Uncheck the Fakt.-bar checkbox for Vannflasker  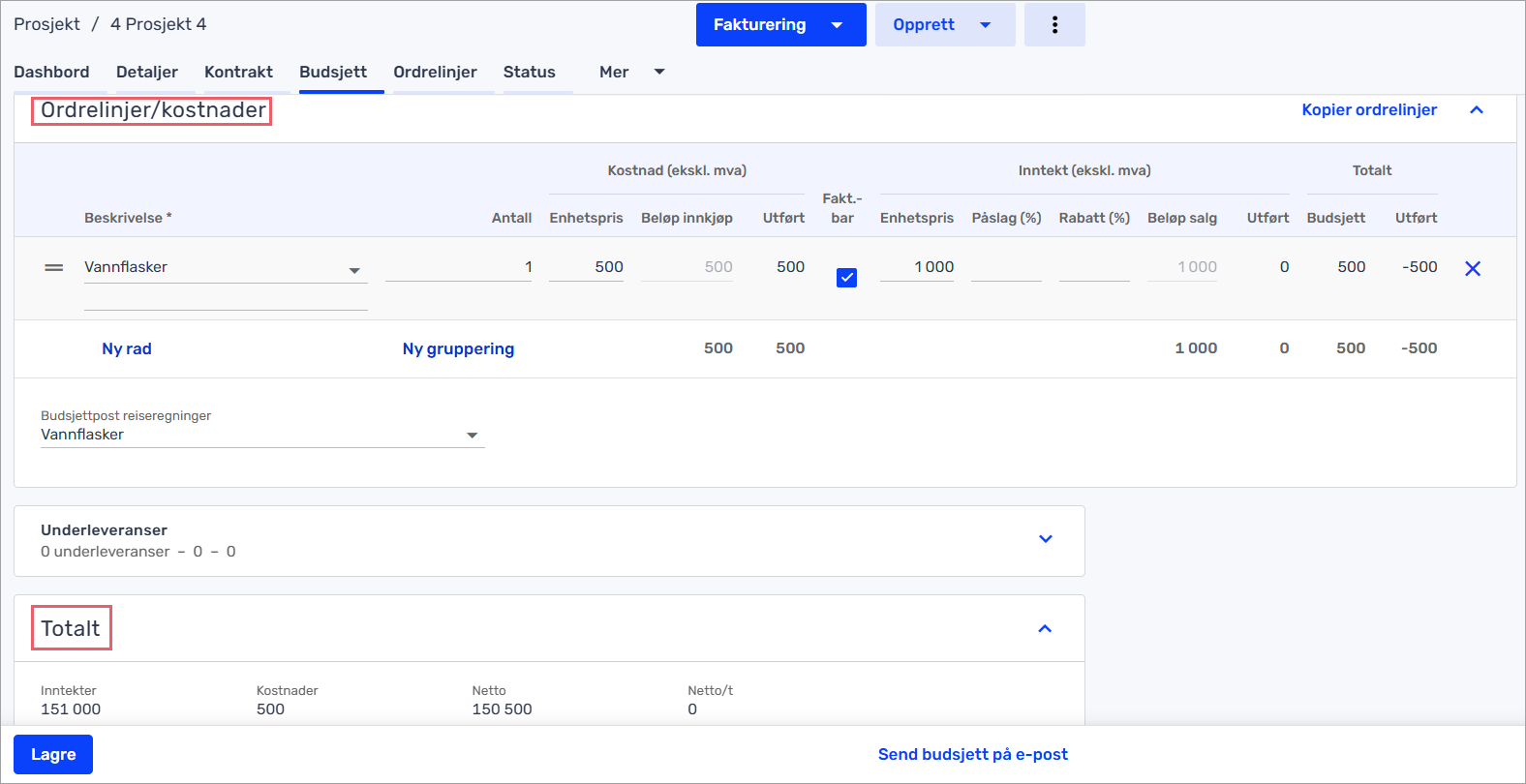tap(846, 278)
